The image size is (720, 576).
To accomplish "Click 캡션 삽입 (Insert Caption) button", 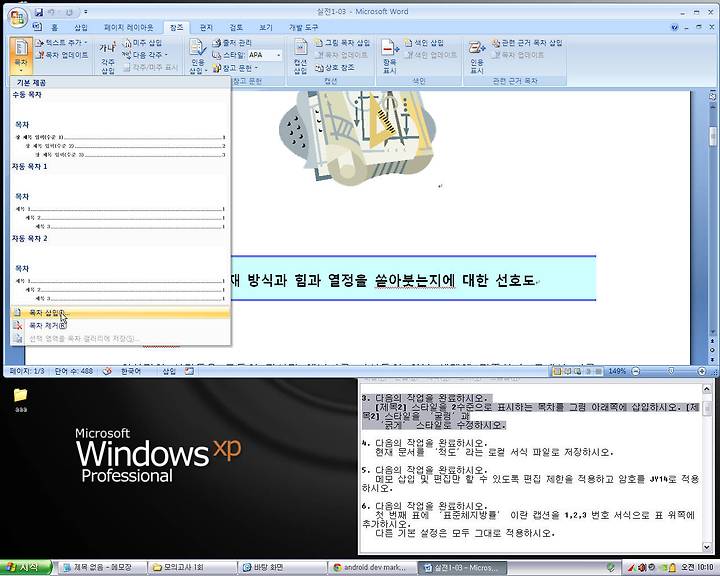I will click(300, 57).
